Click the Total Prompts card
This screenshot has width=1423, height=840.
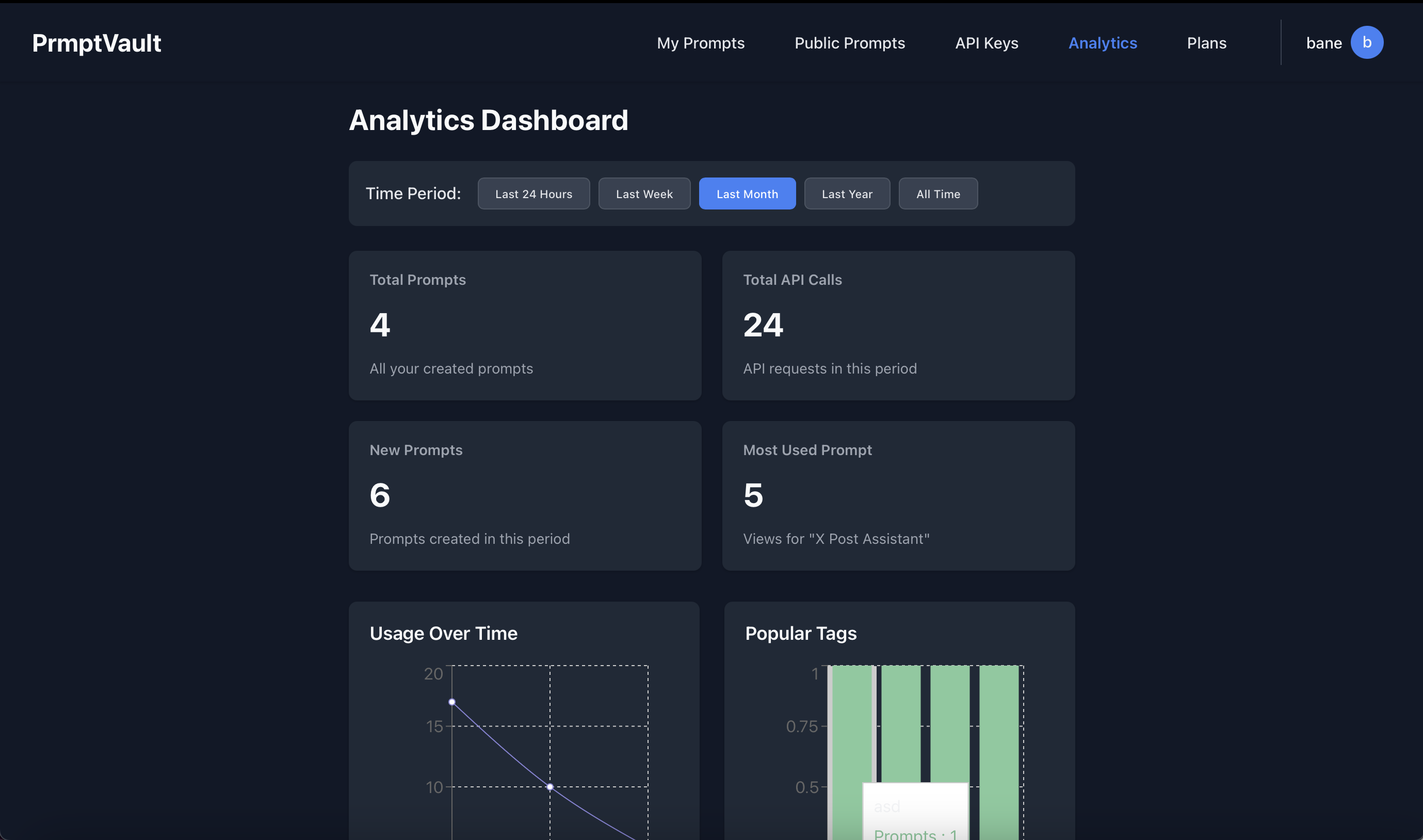click(x=524, y=326)
